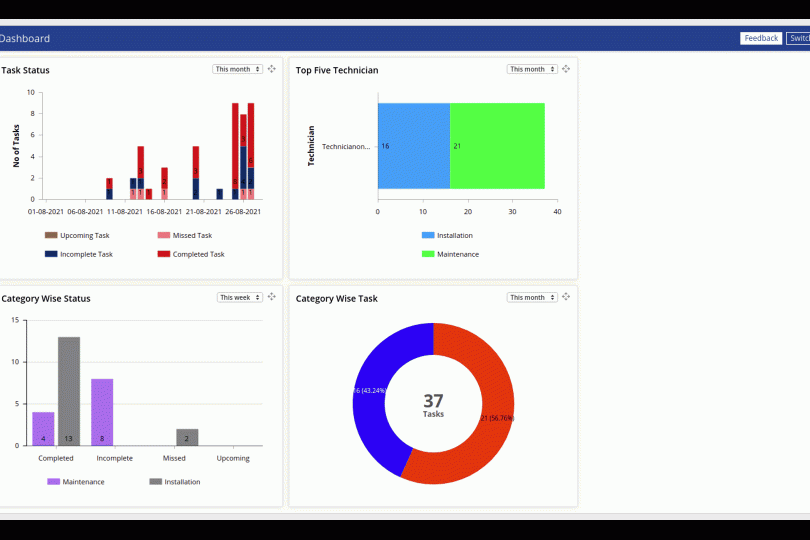Click the Task Status widget move icon

(x=272, y=69)
